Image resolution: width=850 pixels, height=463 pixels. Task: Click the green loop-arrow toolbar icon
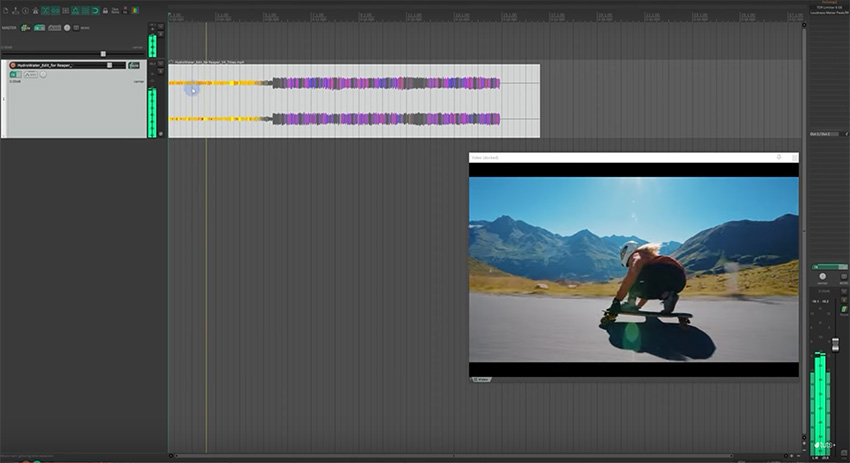point(95,11)
